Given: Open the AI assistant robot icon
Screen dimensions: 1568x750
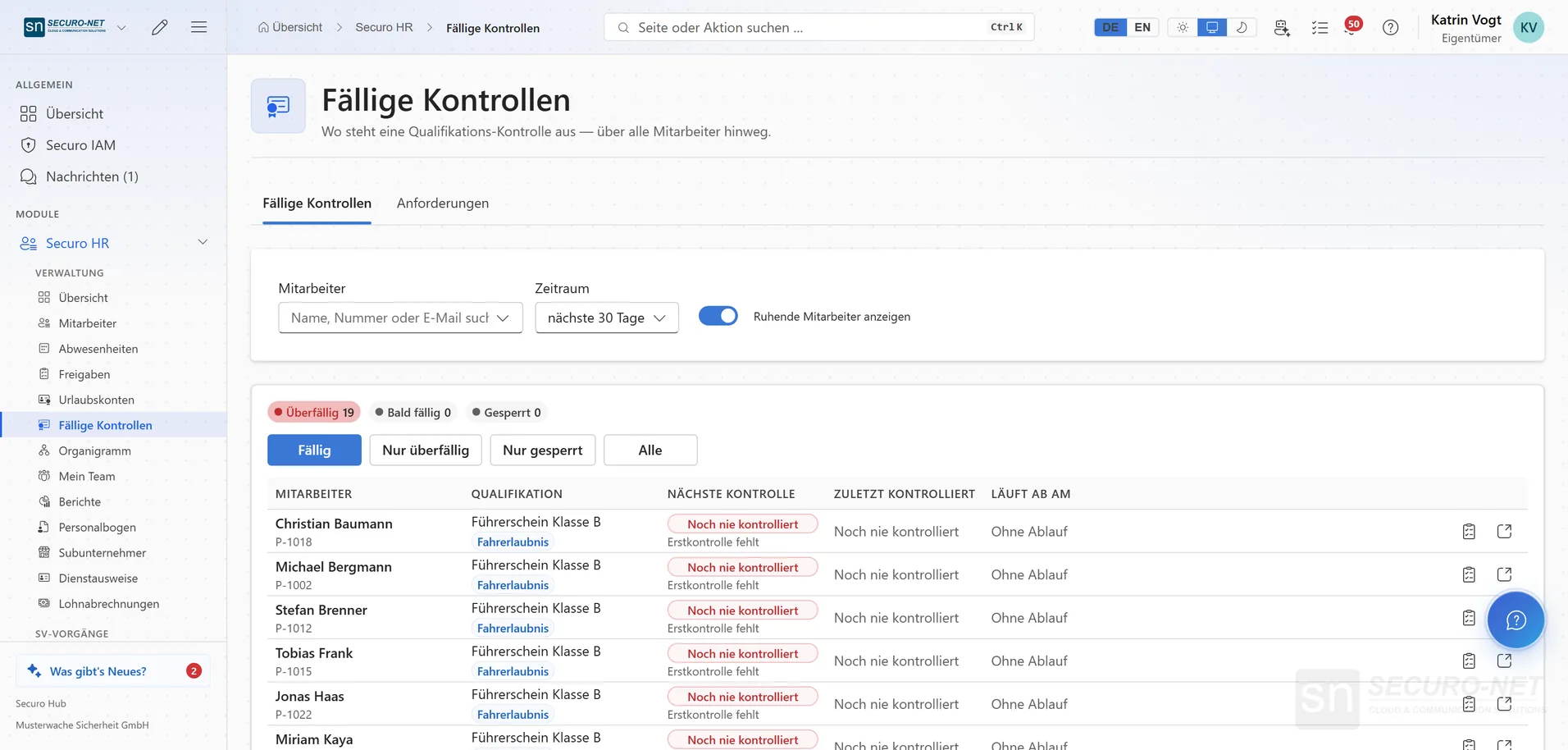Looking at the screenshot, I should click(x=1282, y=27).
